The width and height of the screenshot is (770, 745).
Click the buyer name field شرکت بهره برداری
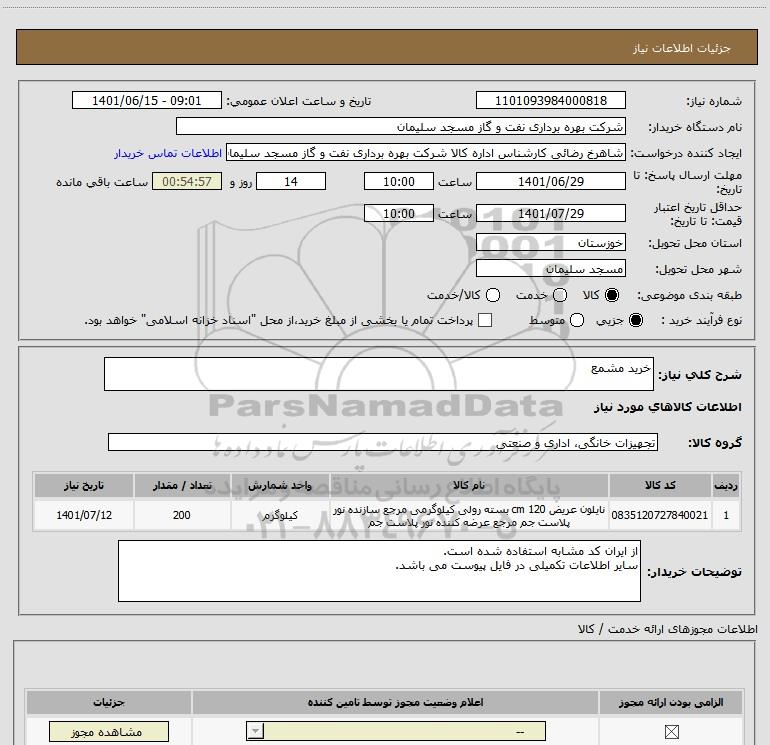click(401, 127)
